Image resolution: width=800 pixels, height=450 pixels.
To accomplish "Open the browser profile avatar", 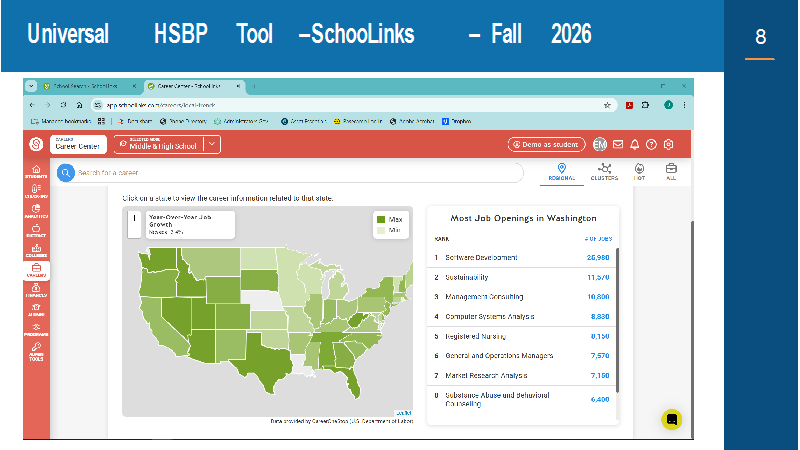I will pos(668,105).
